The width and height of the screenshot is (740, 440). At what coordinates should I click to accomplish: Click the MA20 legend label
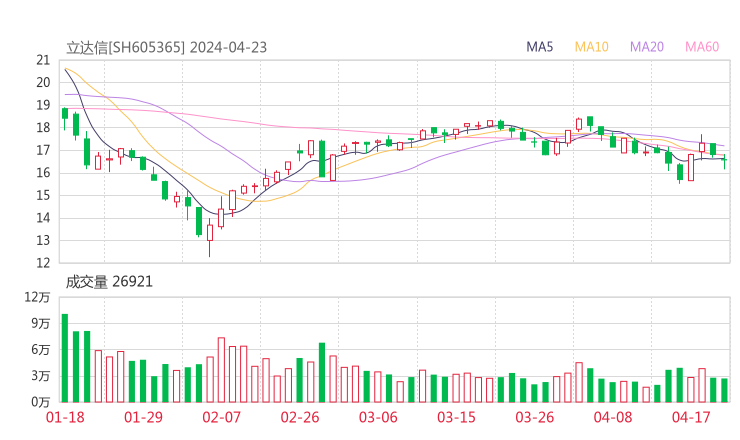(x=647, y=47)
